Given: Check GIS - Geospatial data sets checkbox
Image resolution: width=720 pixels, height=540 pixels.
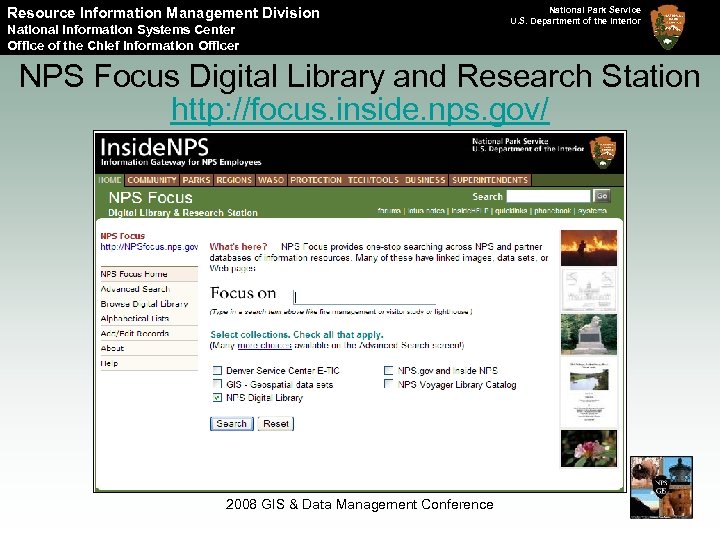Looking at the screenshot, I should point(217,384).
